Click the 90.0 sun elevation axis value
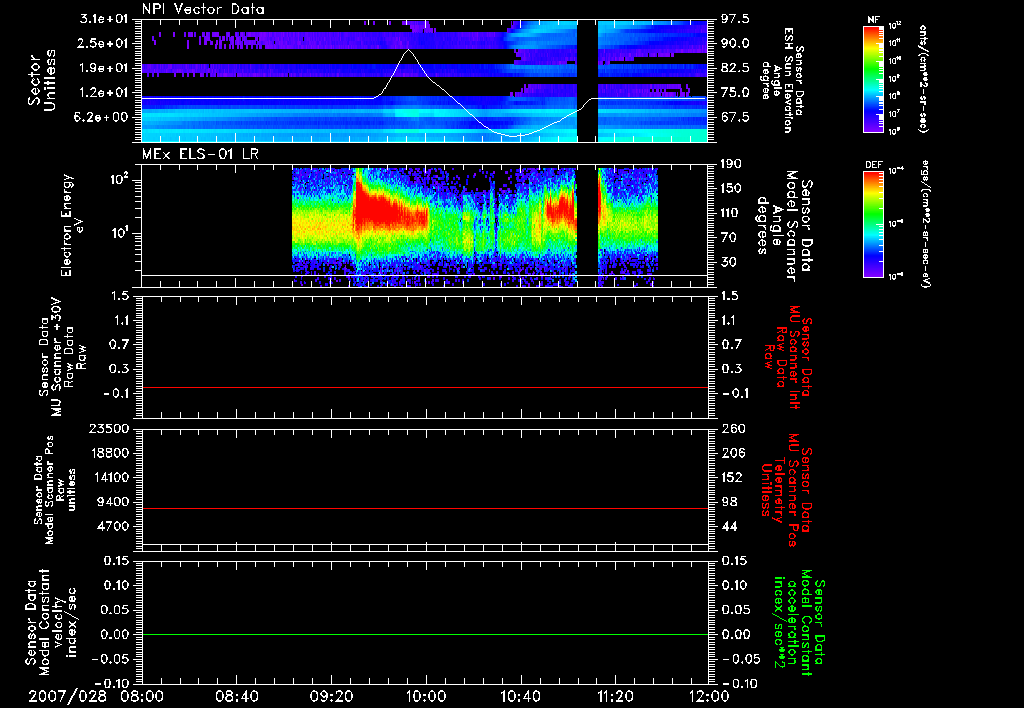This screenshot has height=708, width=1024. pyautogui.click(x=735, y=43)
